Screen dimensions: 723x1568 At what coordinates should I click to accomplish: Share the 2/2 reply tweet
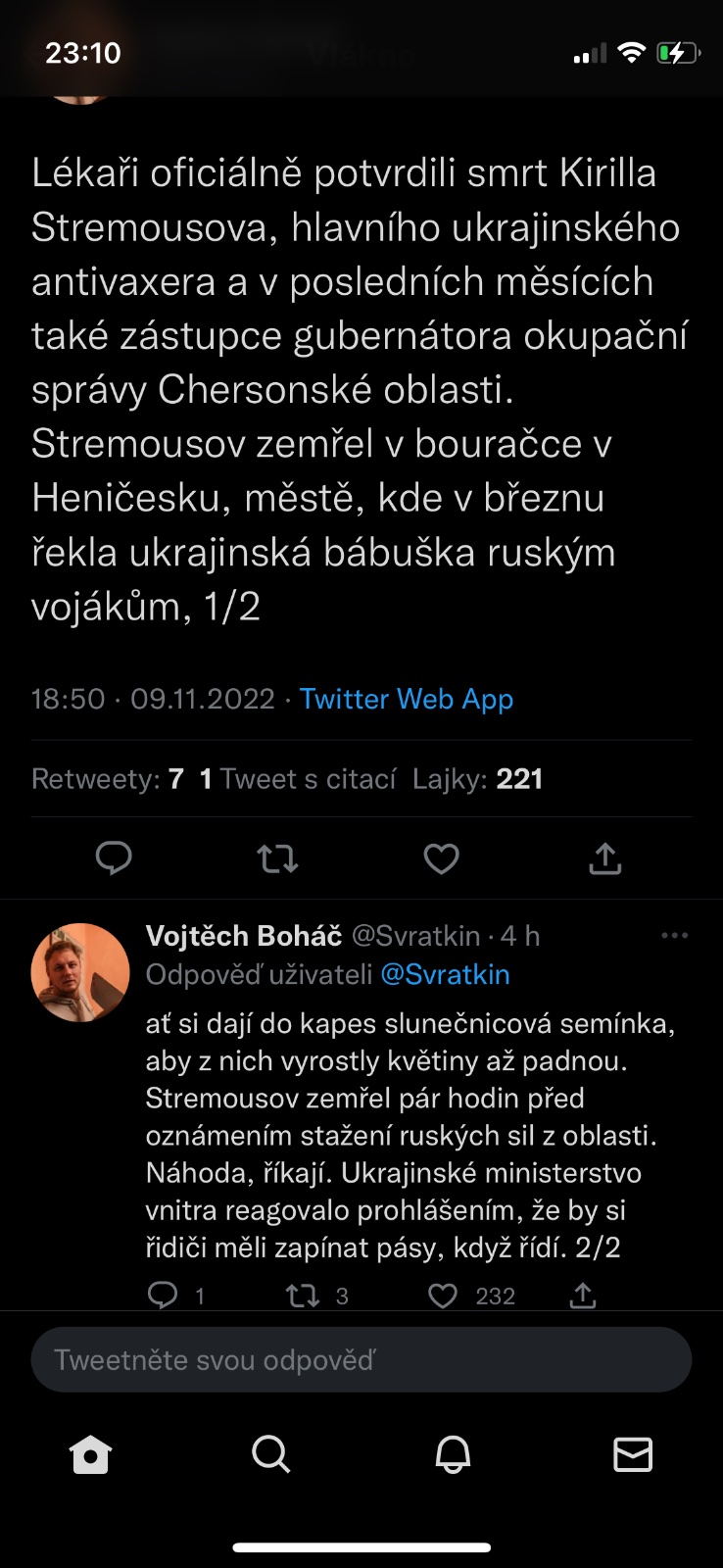click(583, 1296)
